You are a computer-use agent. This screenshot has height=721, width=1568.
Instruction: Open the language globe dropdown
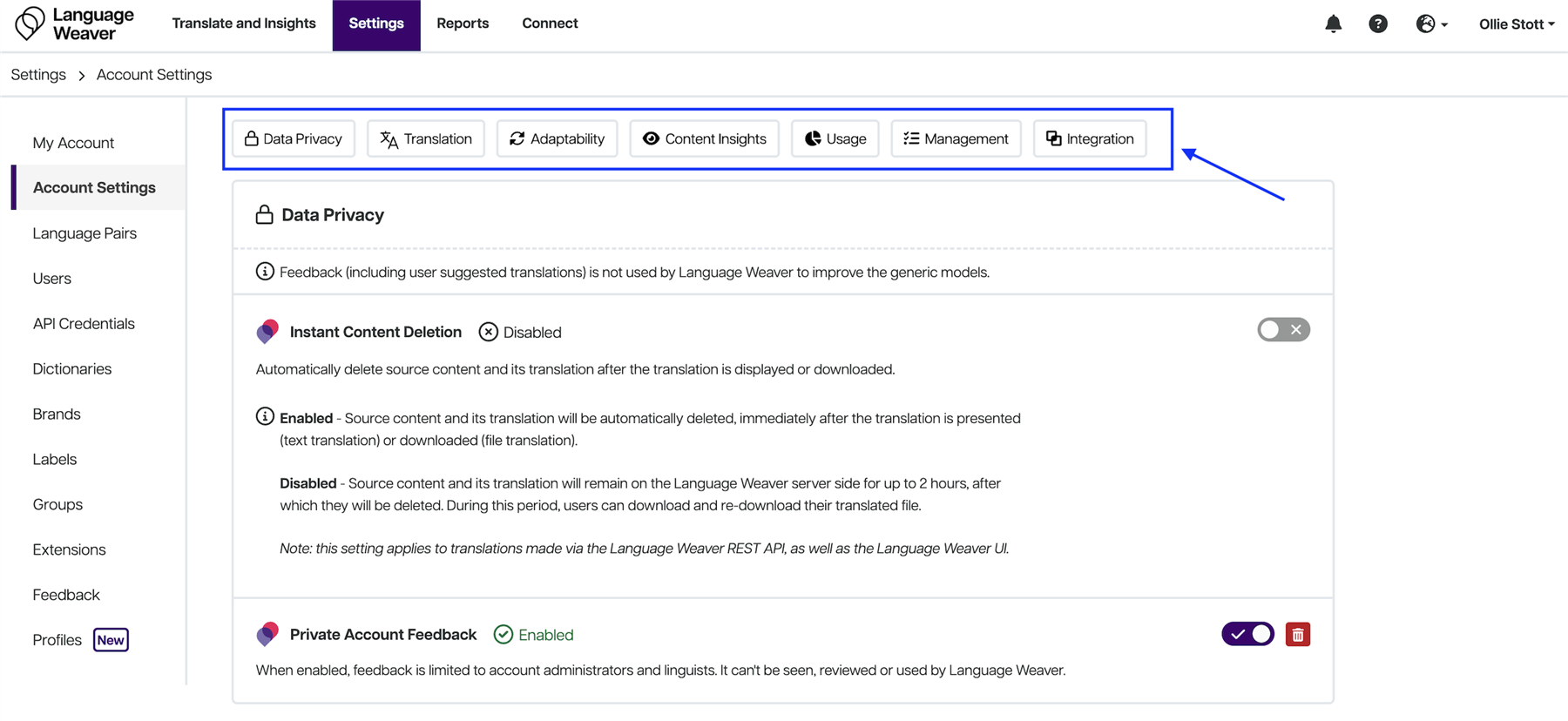(x=1430, y=24)
